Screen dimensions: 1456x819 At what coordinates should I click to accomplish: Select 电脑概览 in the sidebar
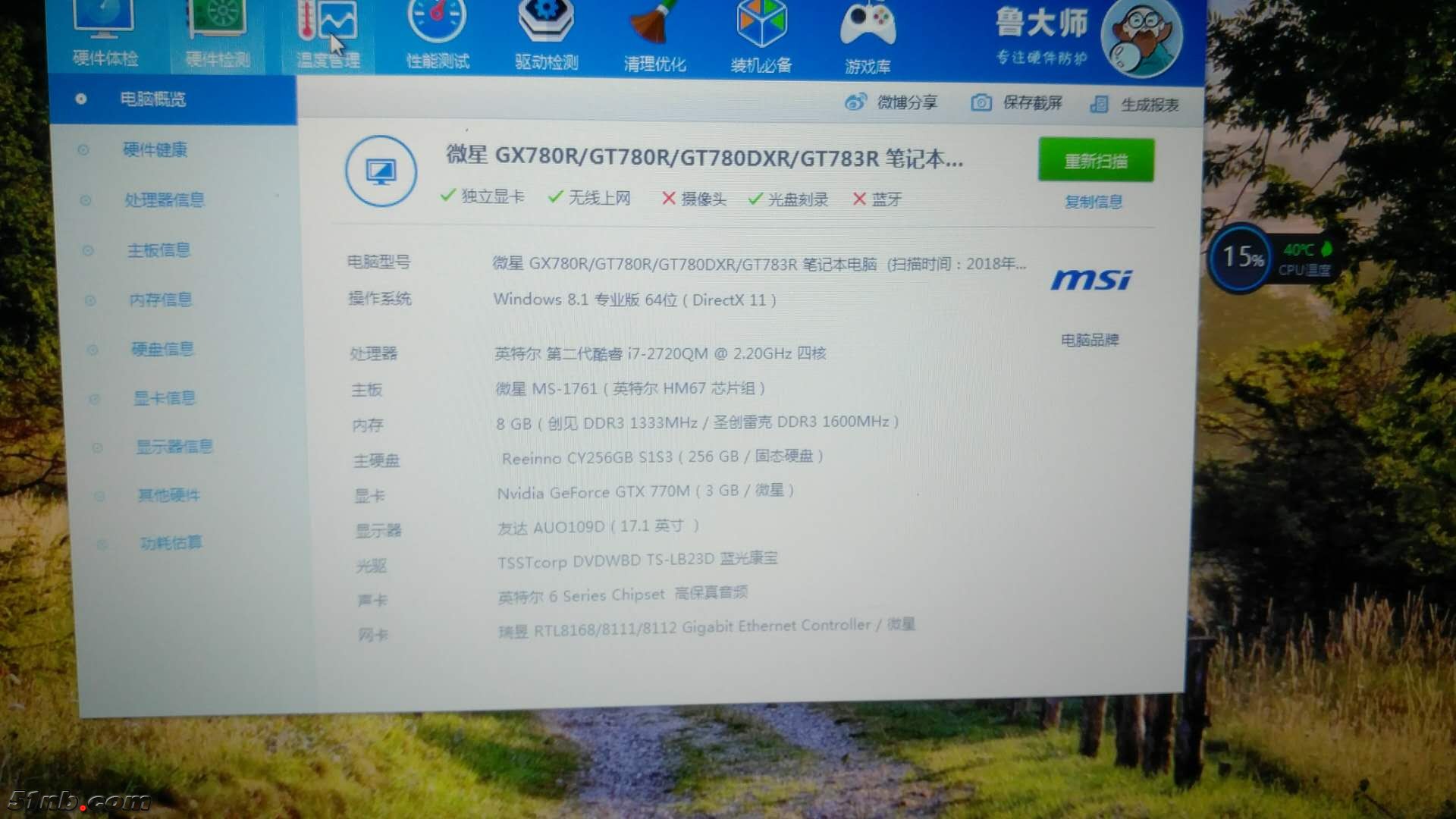pos(153,99)
